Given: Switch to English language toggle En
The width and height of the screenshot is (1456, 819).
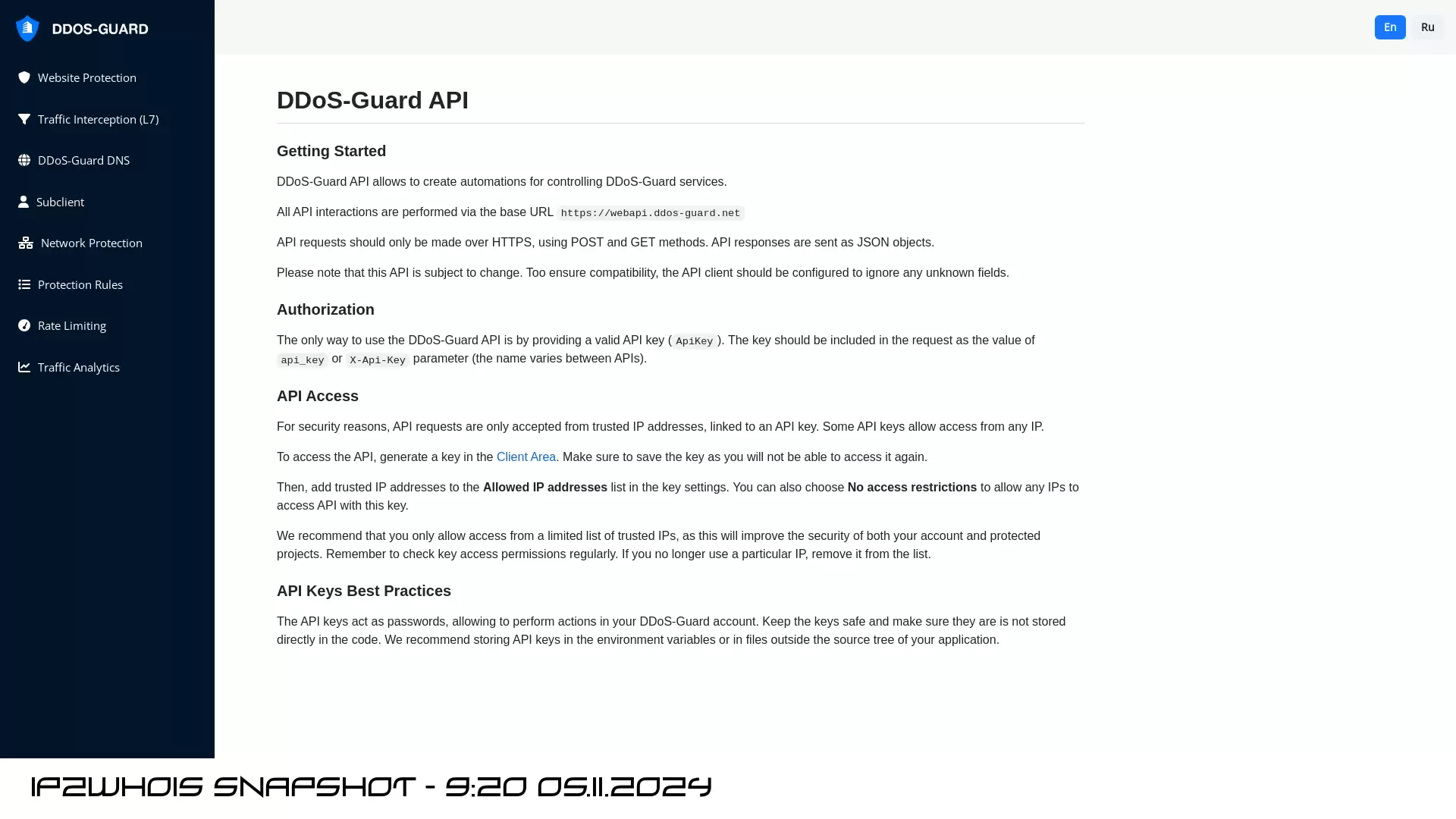Looking at the screenshot, I should [x=1390, y=27].
